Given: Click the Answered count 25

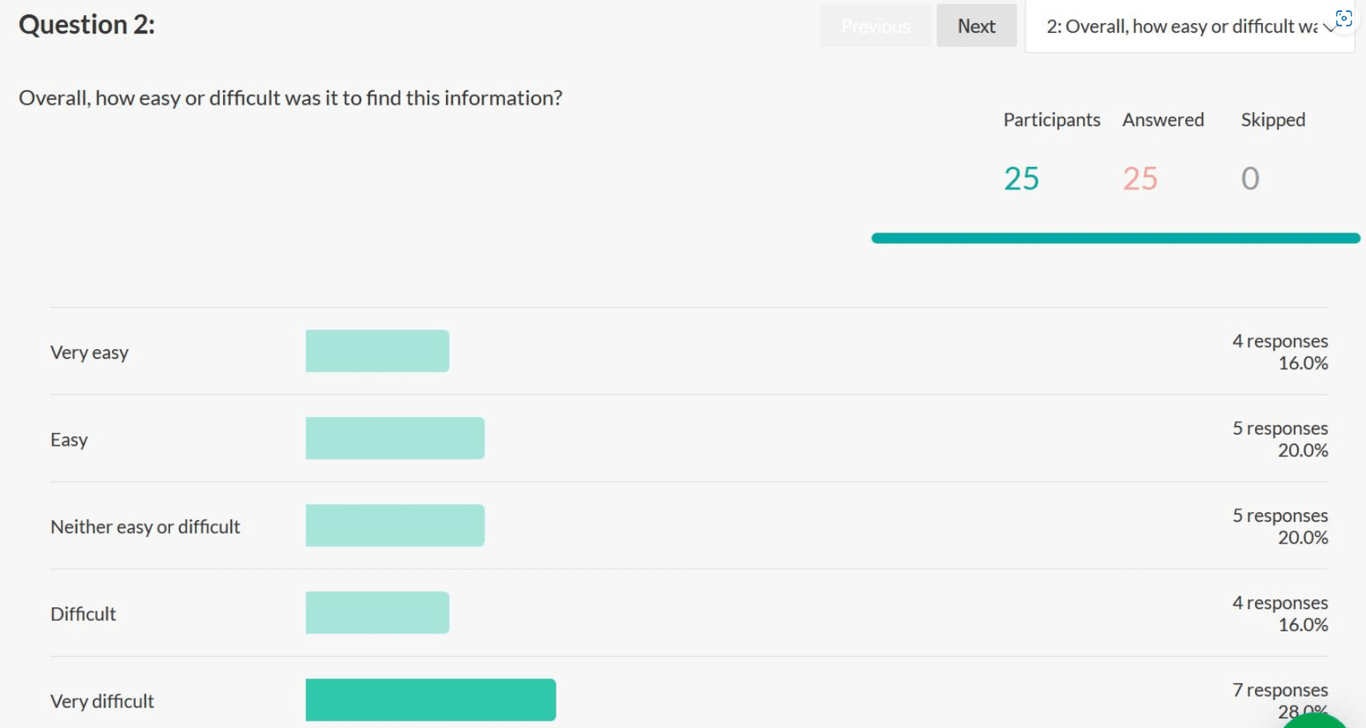Looking at the screenshot, I should 1140,178.
